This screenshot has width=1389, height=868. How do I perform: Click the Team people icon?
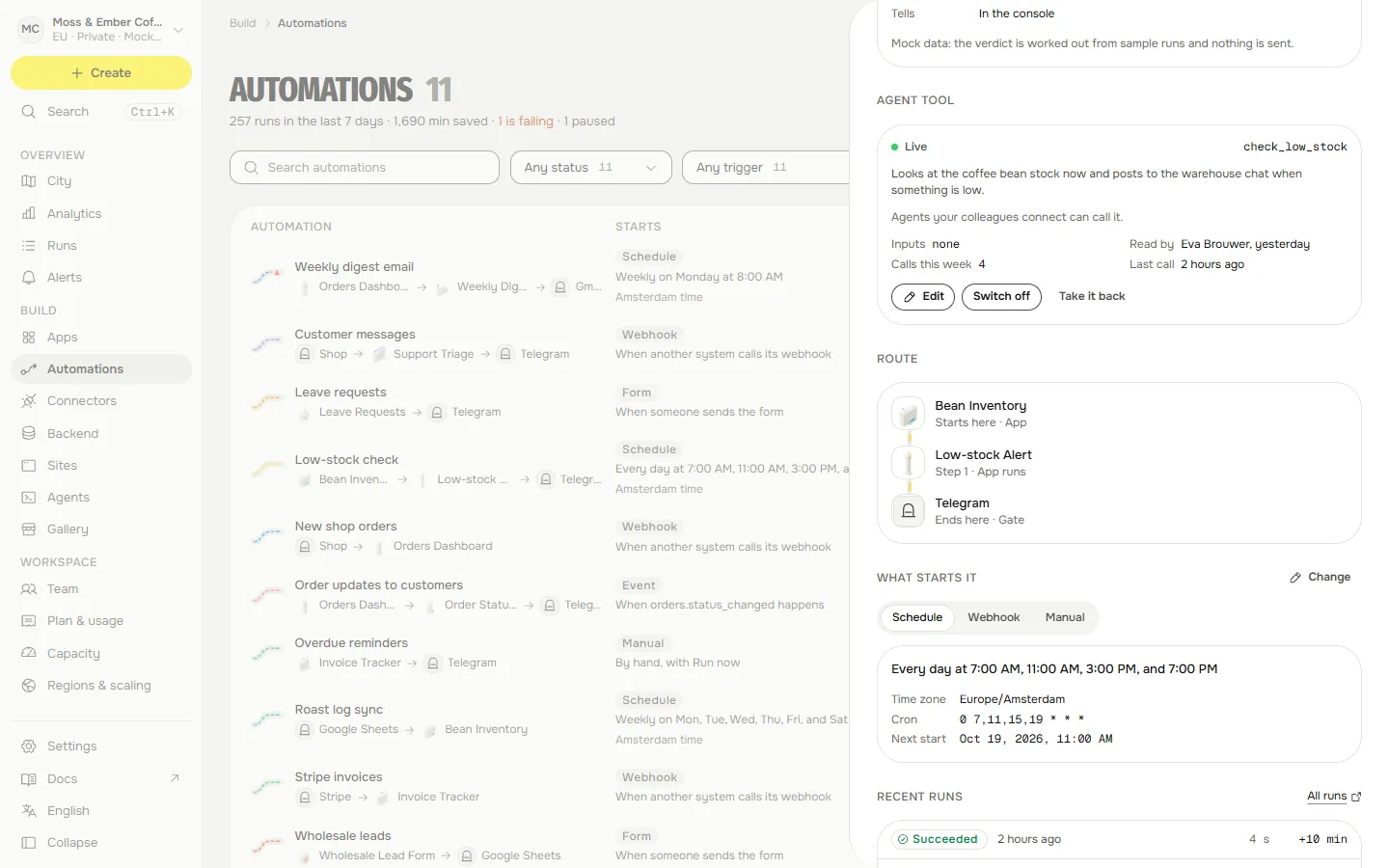click(x=29, y=589)
